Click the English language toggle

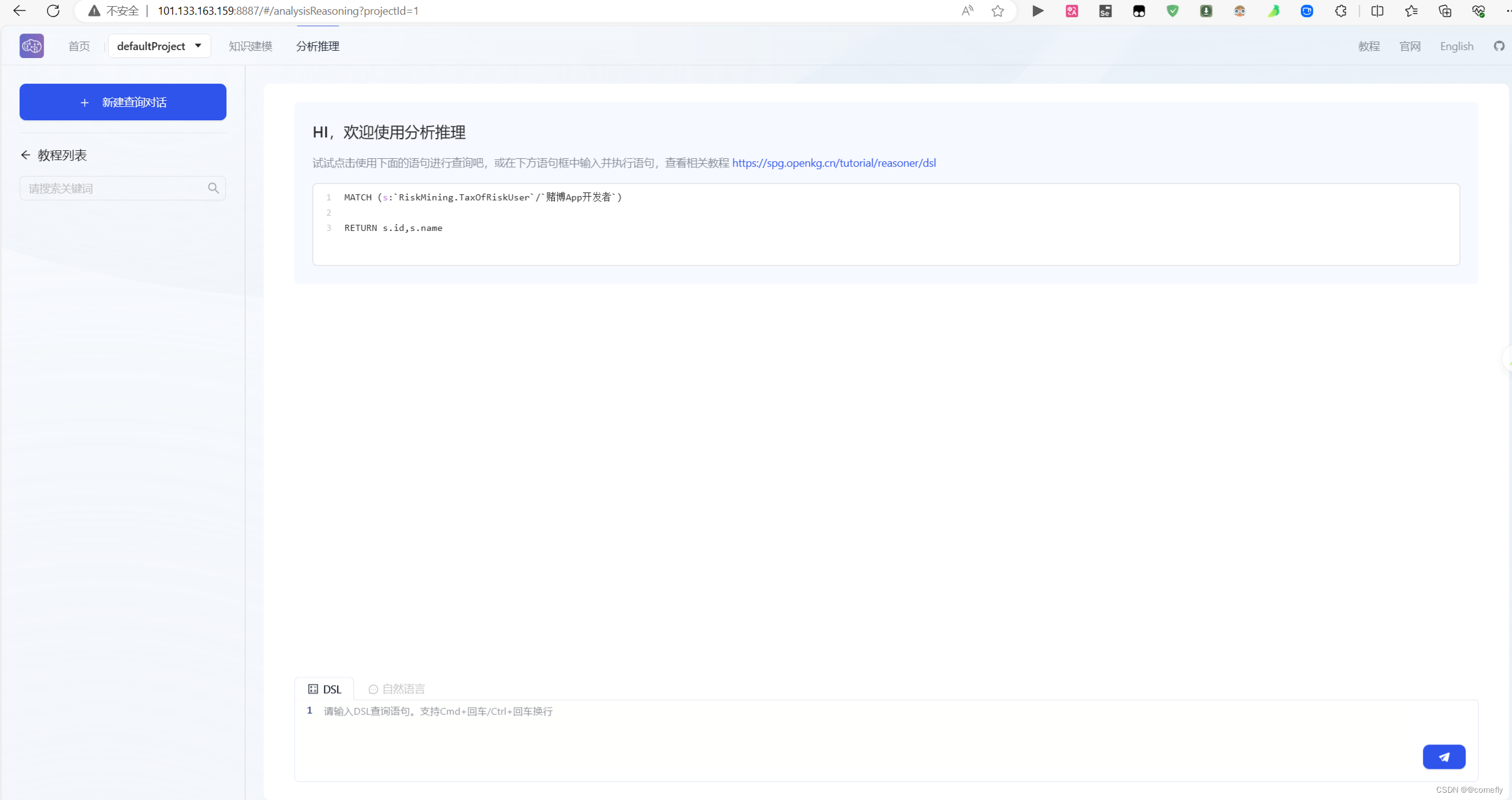[1455, 46]
